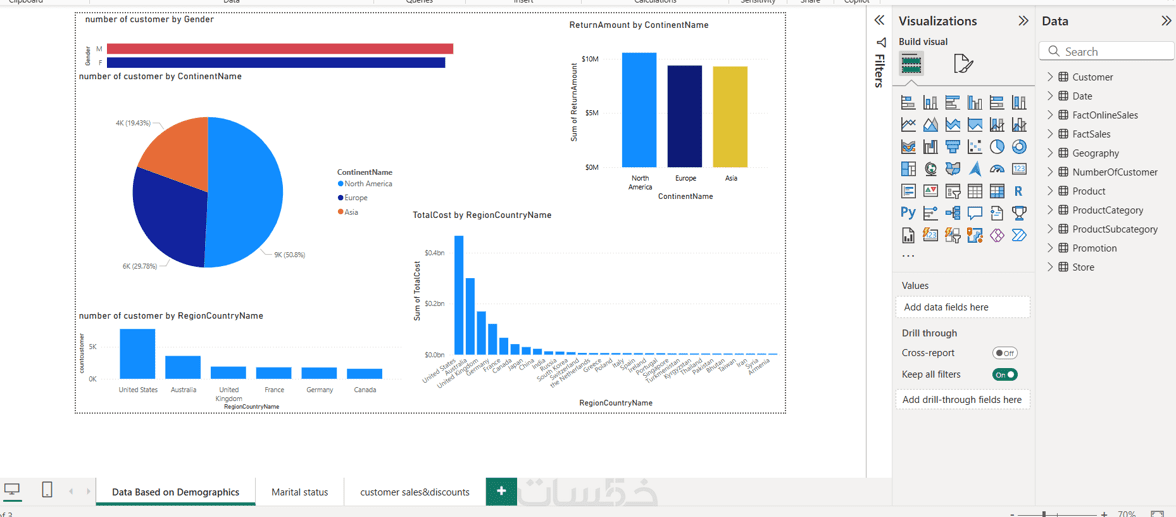
Task: Insert a Line chart visual
Action: [908, 125]
